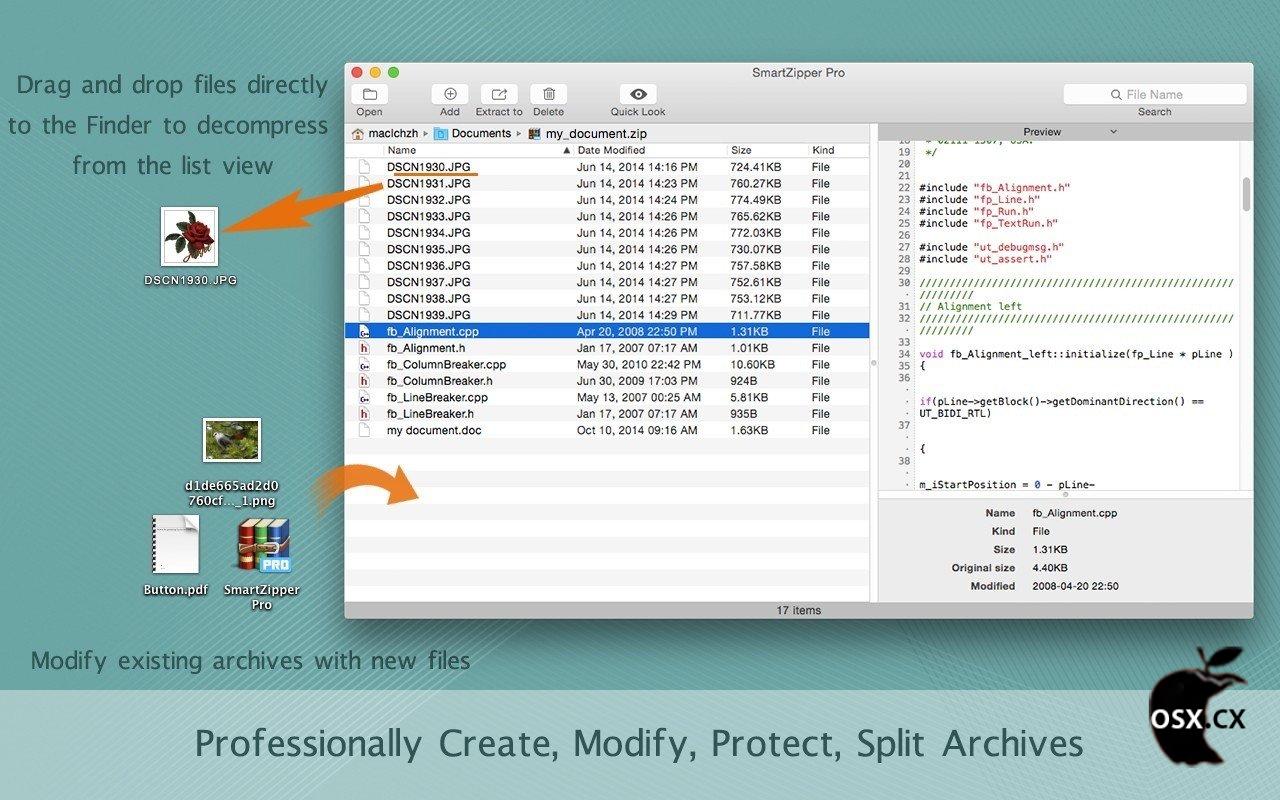Click the header icon of fb_LineBreaker.h
Image resolution: width=1280 pixels, height=800 pixels.
pos(365,414)
